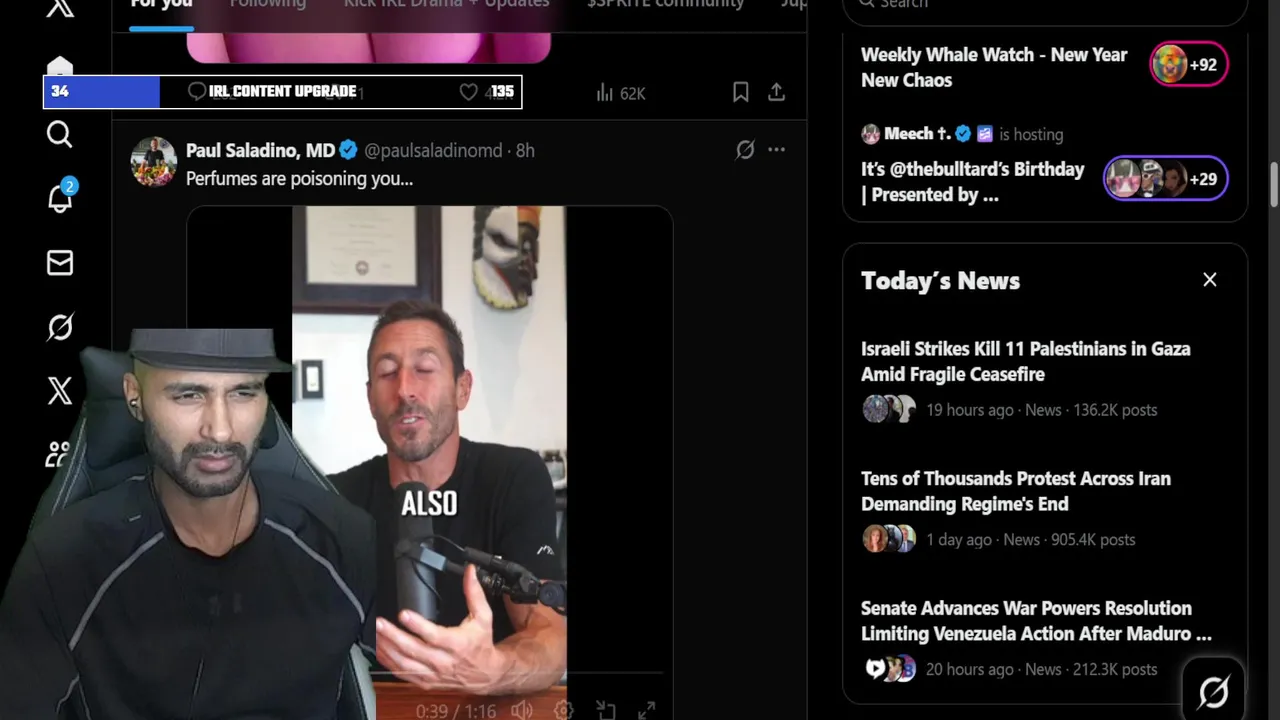Join the Weekly Whale Watch space
Viewport: 1280px width, 720px height.
tap(1189, 65)
